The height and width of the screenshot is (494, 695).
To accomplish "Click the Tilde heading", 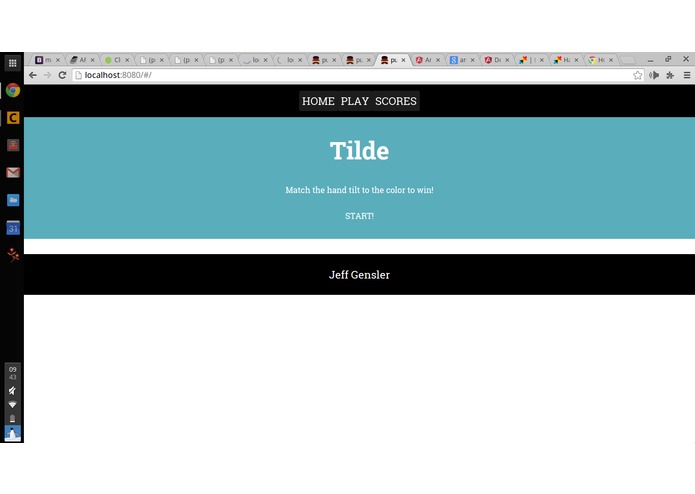I will coord(359,151).
